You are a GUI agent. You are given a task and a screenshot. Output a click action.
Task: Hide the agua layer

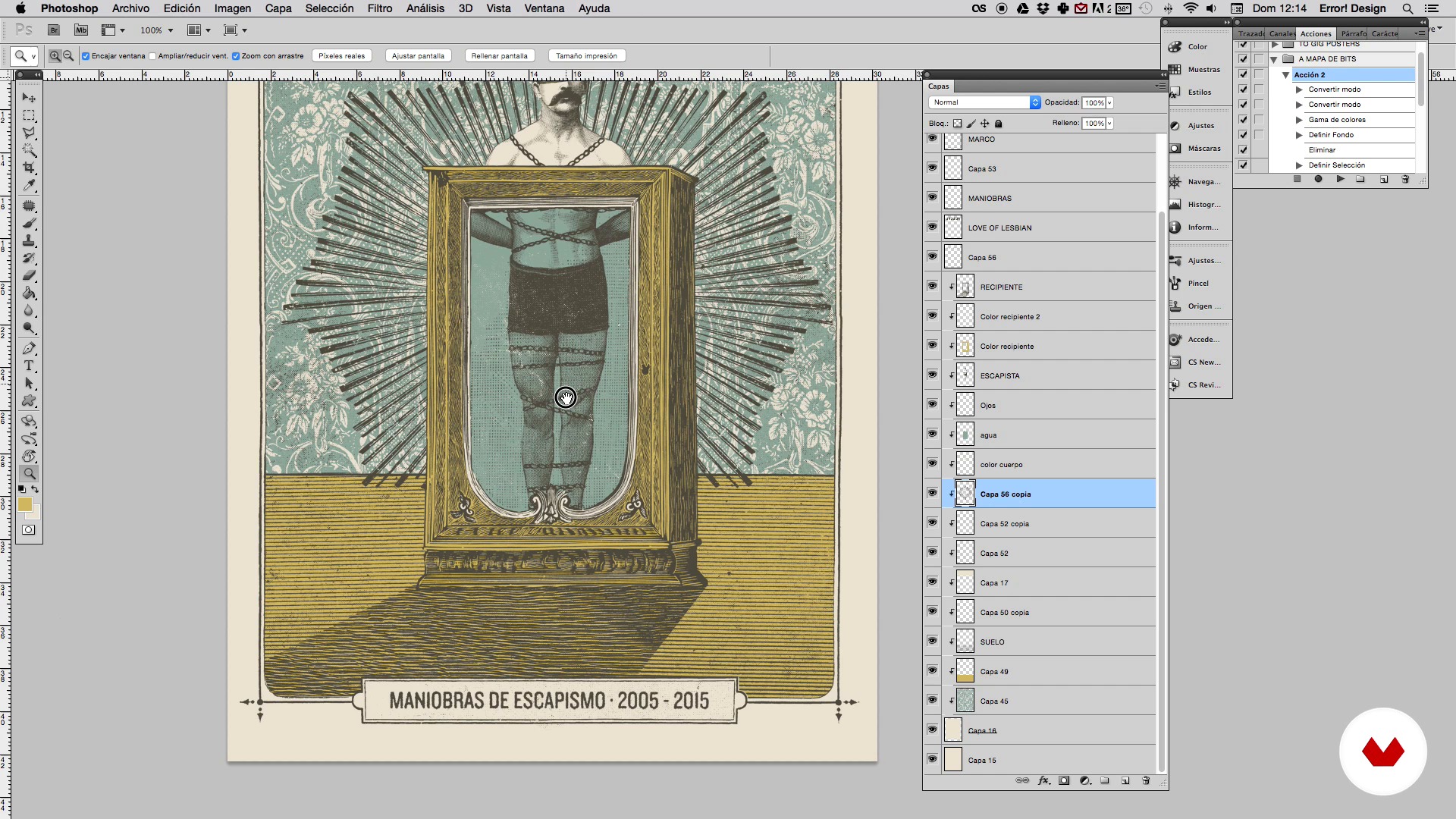click(x=932, y=434)
